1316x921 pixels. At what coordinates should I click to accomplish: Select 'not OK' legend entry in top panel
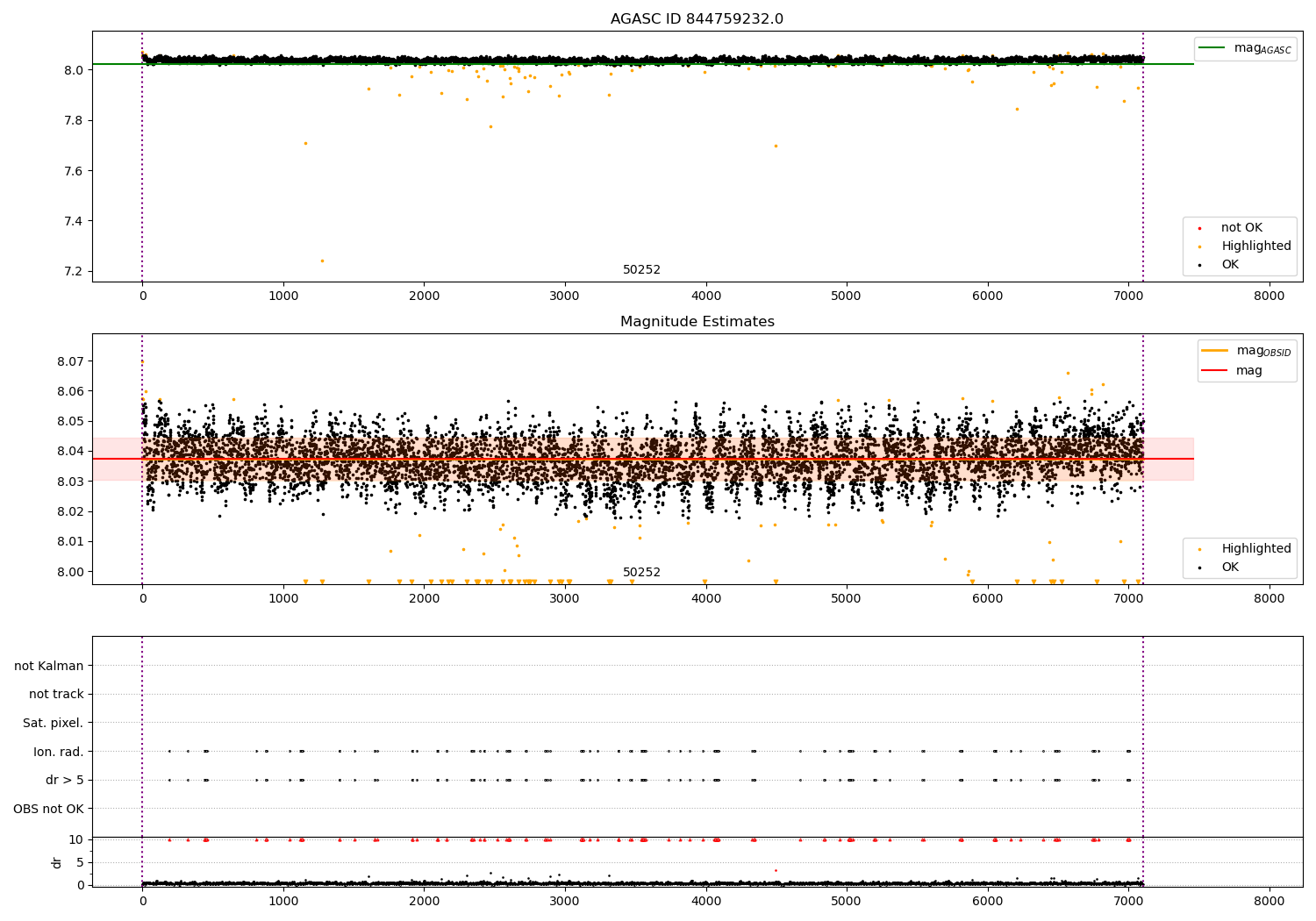(x=1241, y=228)
